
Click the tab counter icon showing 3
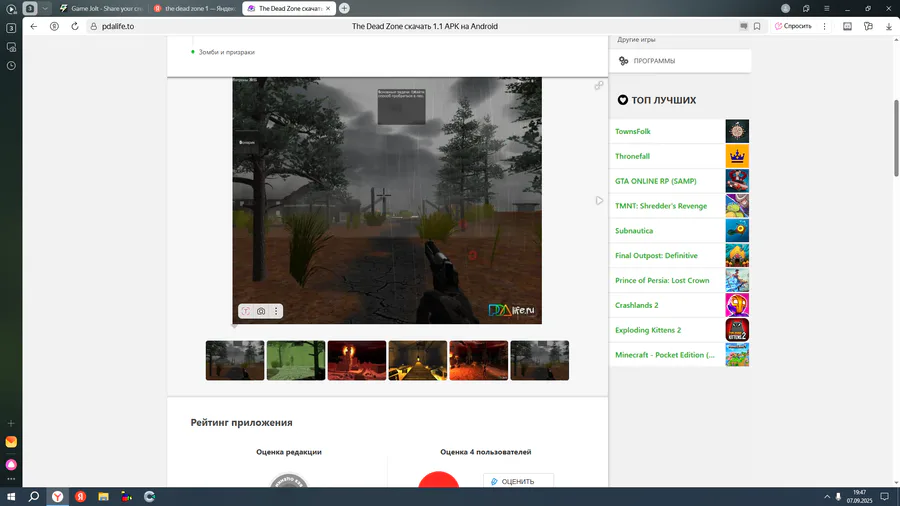point(30,9)
